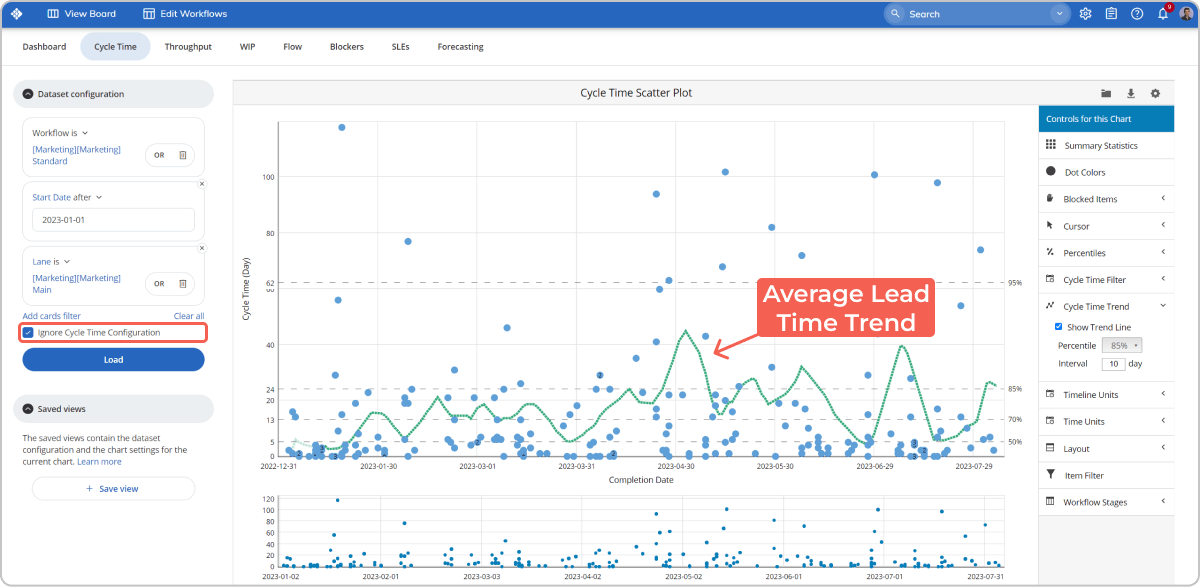
Task: Click the Clear all link
Action: [188, 316]
